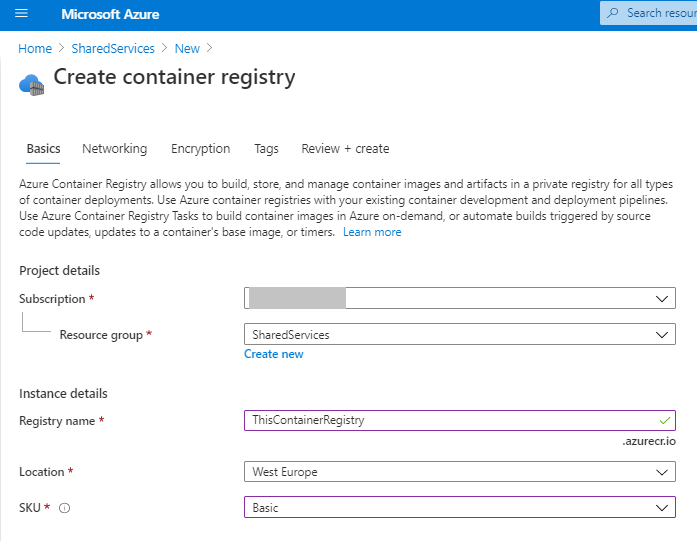Open the Location dropdown
697x541 pixels.
tap(460, 472)
